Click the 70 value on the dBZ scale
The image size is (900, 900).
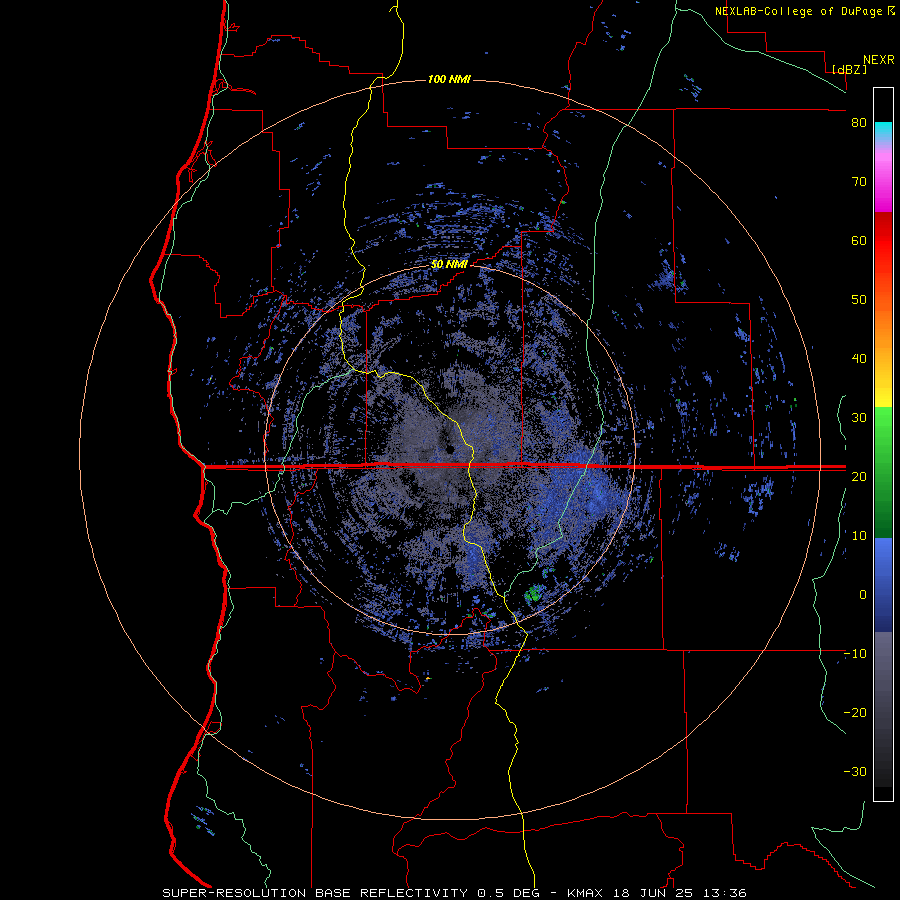(859, 181)
